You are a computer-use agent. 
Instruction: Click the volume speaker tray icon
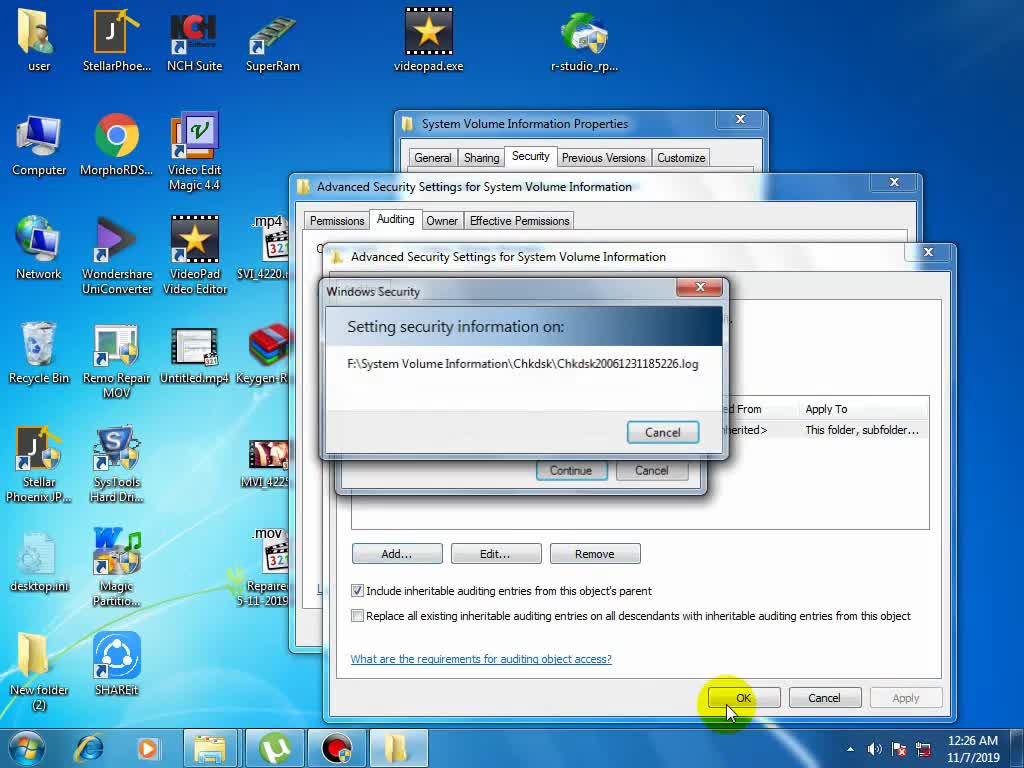pyautogui.click(x=874, y=749)
